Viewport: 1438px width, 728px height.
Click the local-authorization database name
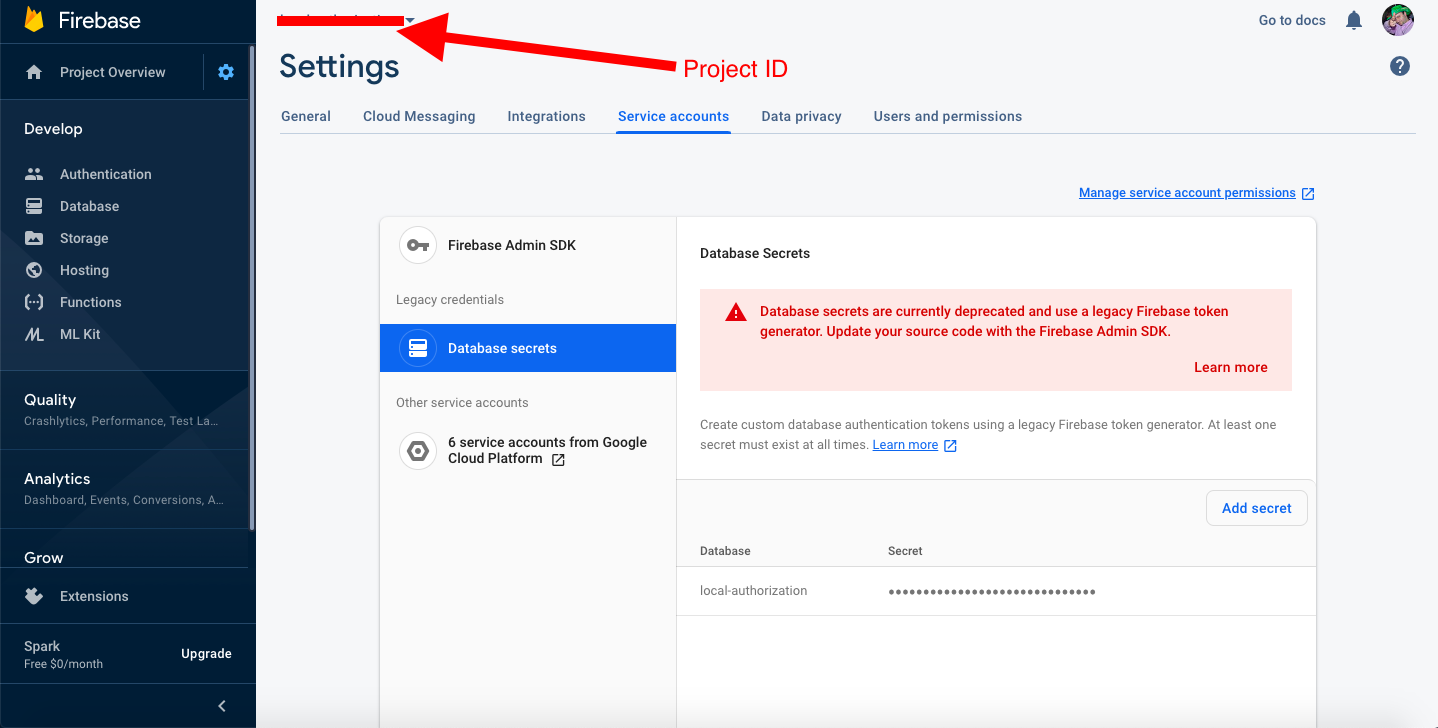click(x=753, y=591)
